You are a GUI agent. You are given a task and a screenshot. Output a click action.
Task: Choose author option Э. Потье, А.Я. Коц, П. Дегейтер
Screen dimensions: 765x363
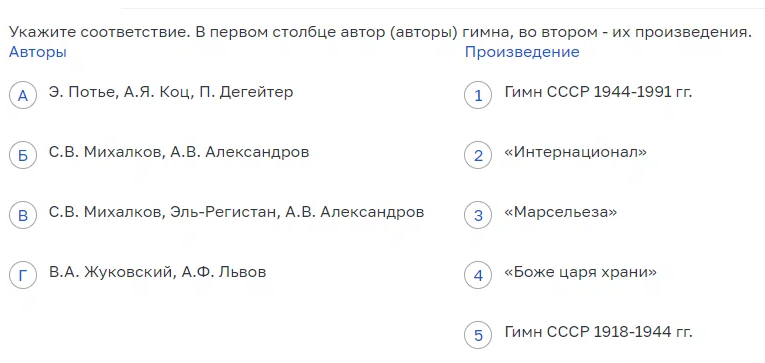tap(171, 92)
